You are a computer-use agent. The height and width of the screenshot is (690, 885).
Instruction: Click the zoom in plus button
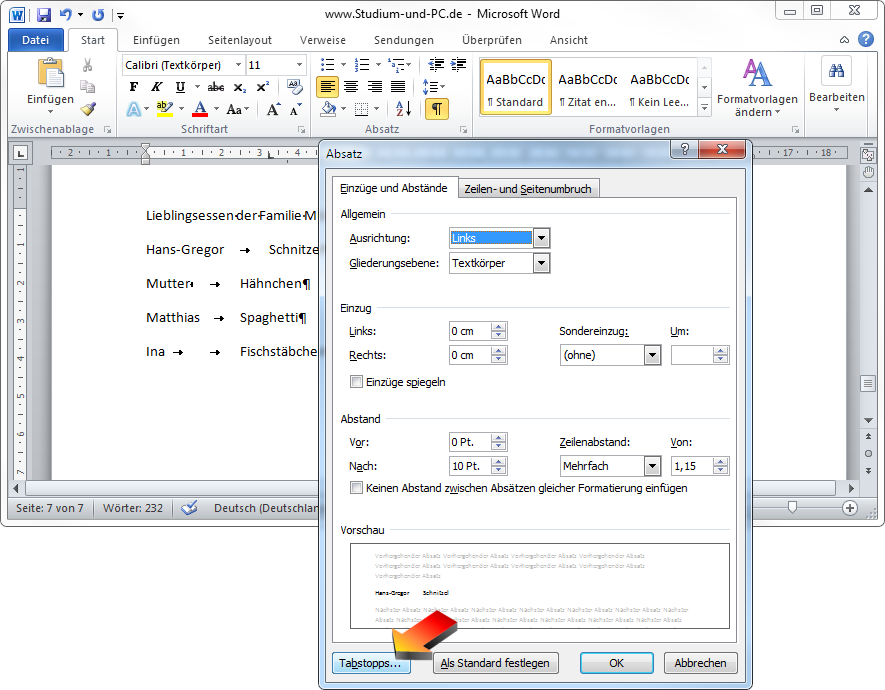tap(849, 508)
